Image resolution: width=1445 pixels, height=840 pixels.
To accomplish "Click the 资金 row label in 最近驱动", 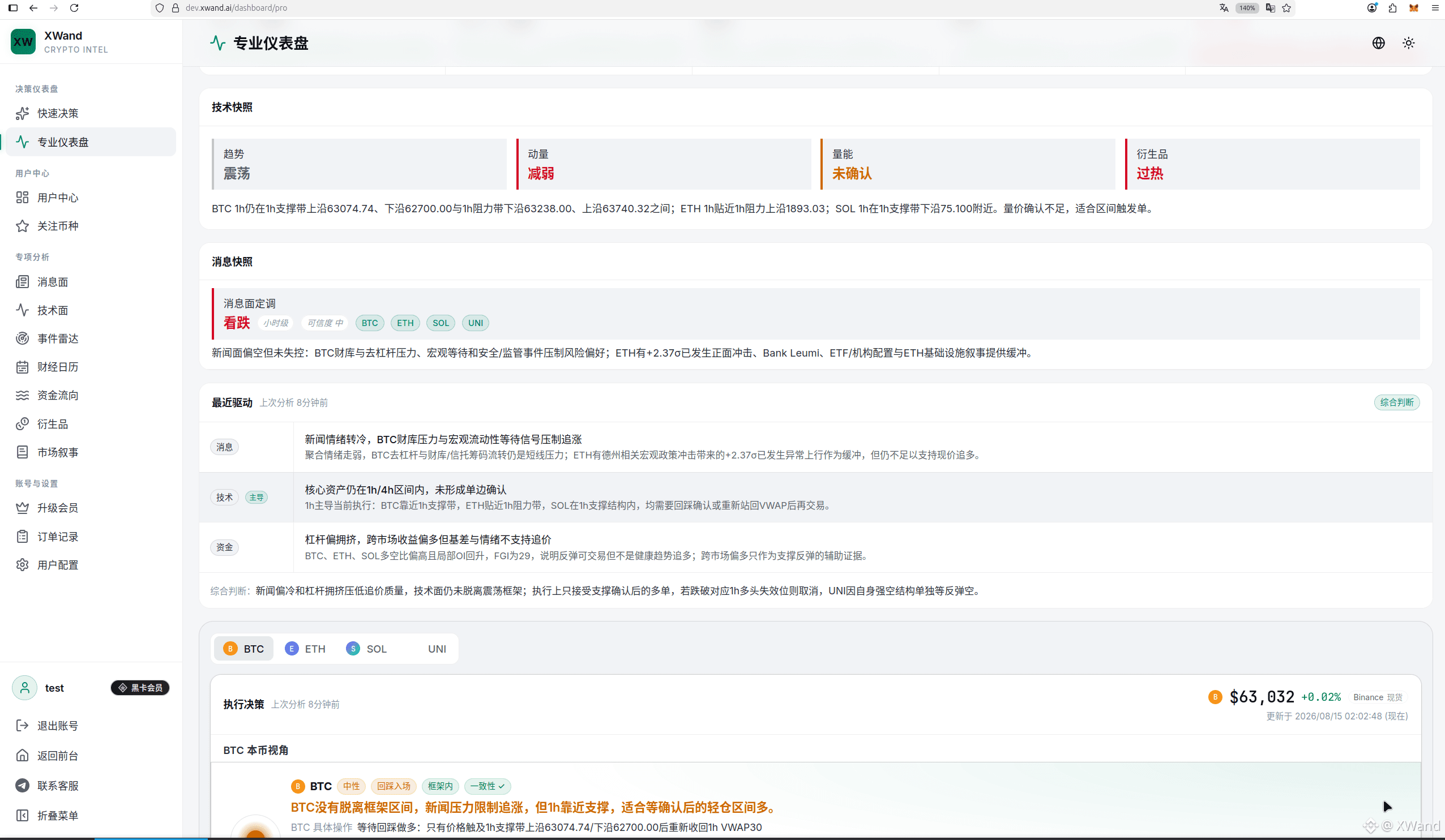I will tap(224, 547).
